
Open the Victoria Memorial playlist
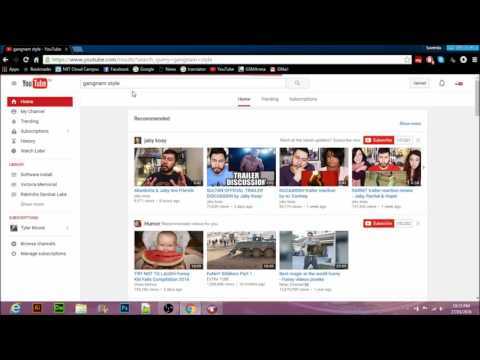click(x=39, y=184)
